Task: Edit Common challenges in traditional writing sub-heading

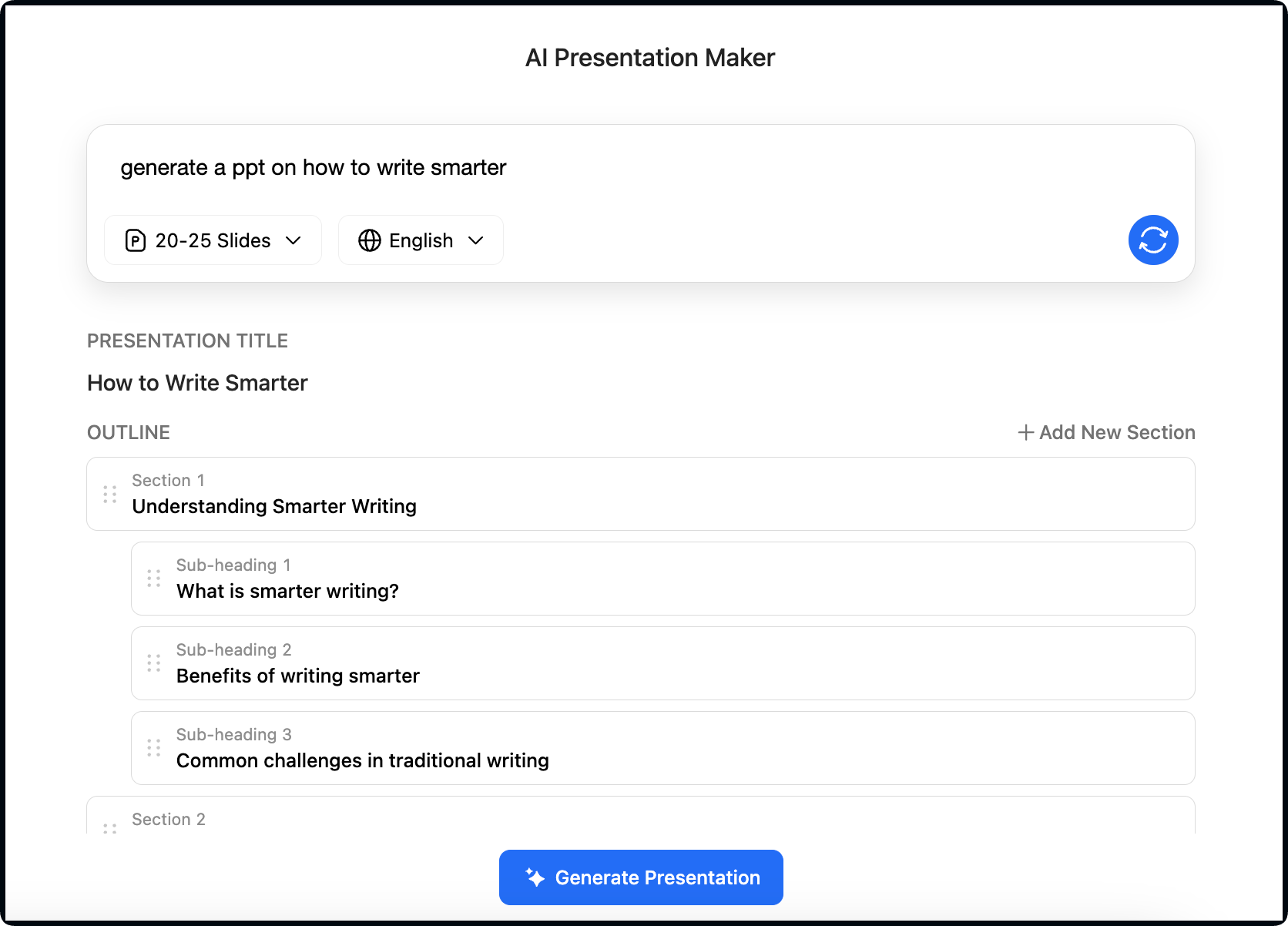Action: coord(363,760)
